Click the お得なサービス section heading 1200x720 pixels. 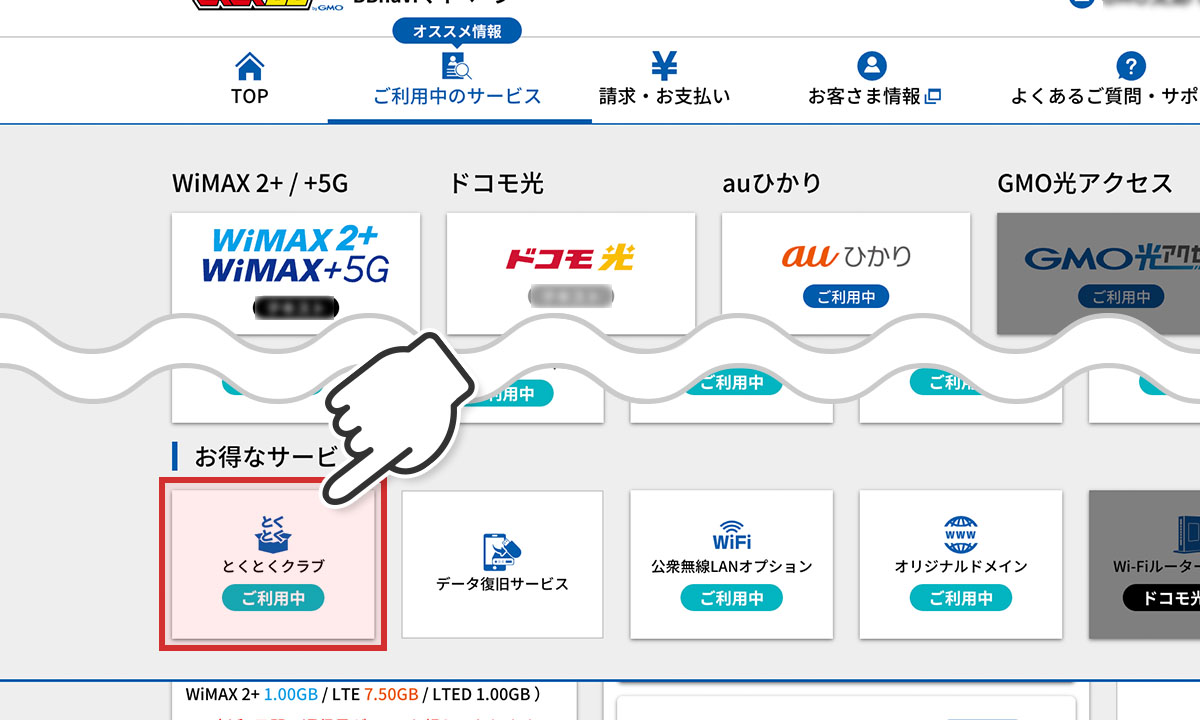pos(266,457)
